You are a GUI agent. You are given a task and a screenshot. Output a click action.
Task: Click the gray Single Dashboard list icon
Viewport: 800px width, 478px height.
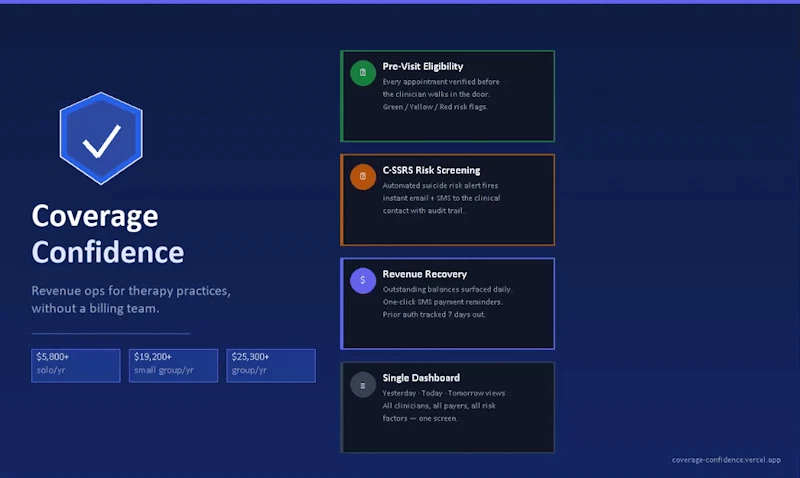click(363, 385)
